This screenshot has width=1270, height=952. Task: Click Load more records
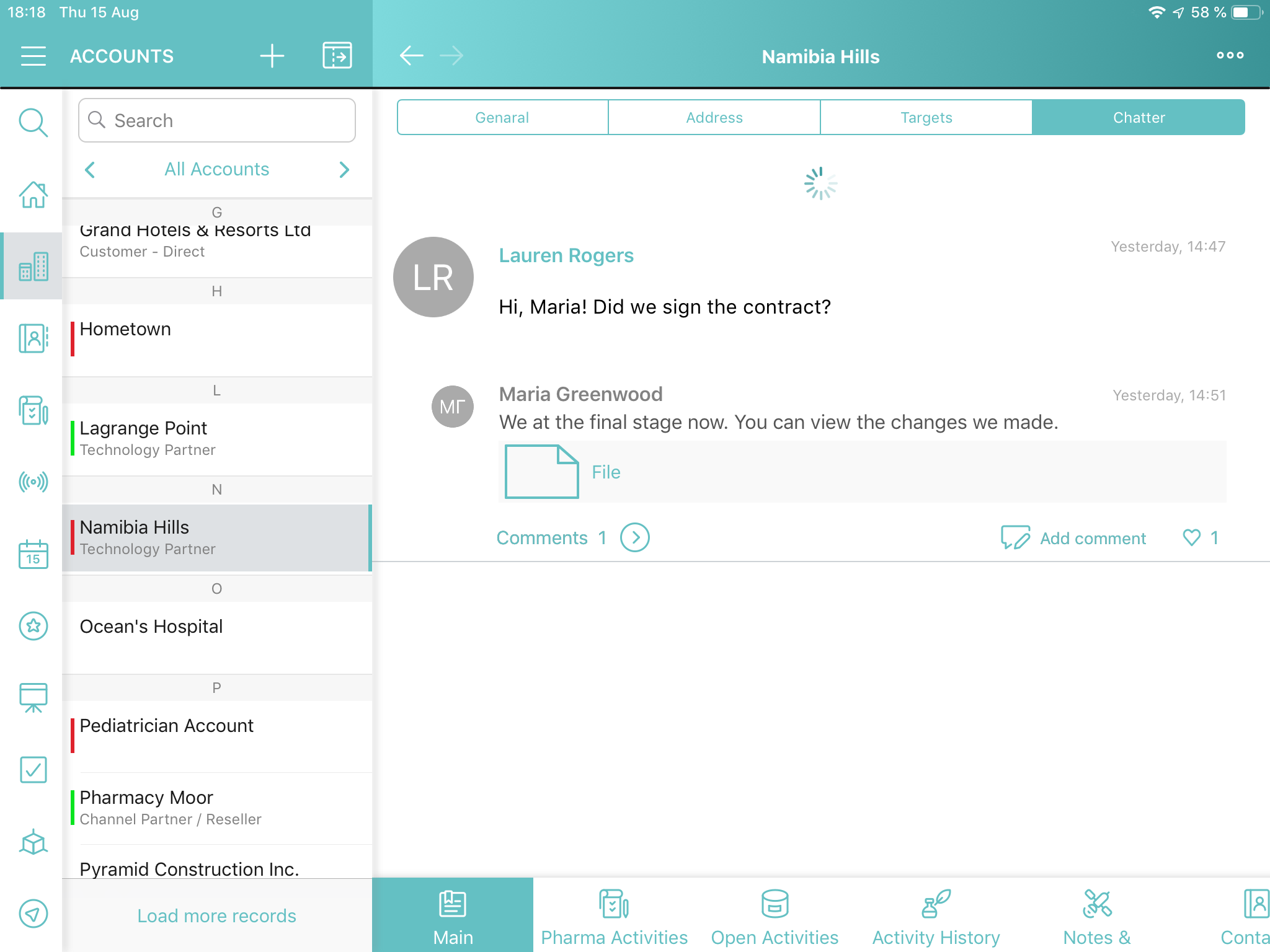216,915
